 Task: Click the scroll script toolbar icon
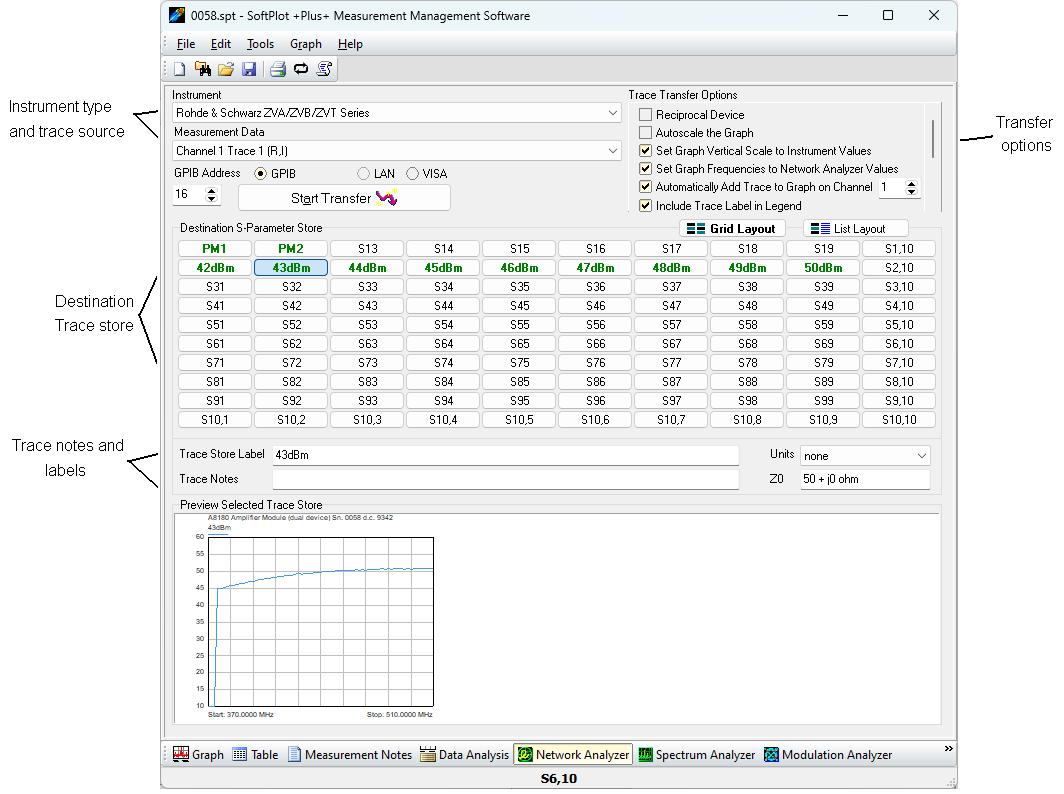click(324, 69)
